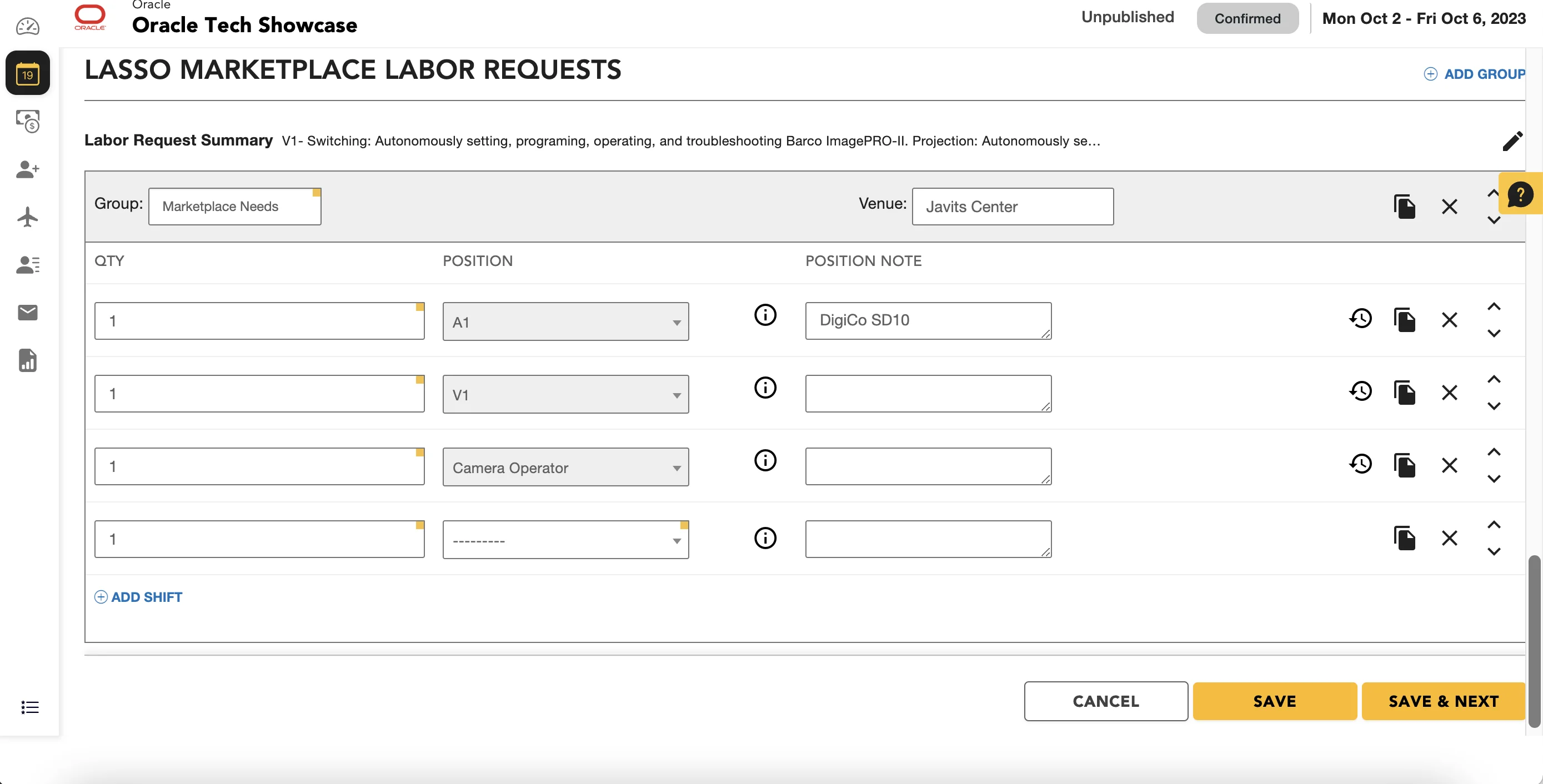This screenshot has width=1543, height=784.
Task: View history for the A1 row
Action: (x=1361, y=319)
